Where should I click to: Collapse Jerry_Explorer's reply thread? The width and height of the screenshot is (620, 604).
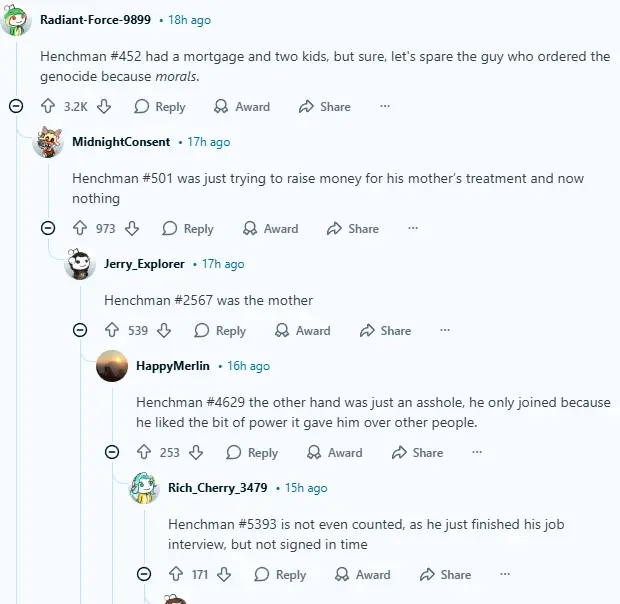(x=80, y=330)
